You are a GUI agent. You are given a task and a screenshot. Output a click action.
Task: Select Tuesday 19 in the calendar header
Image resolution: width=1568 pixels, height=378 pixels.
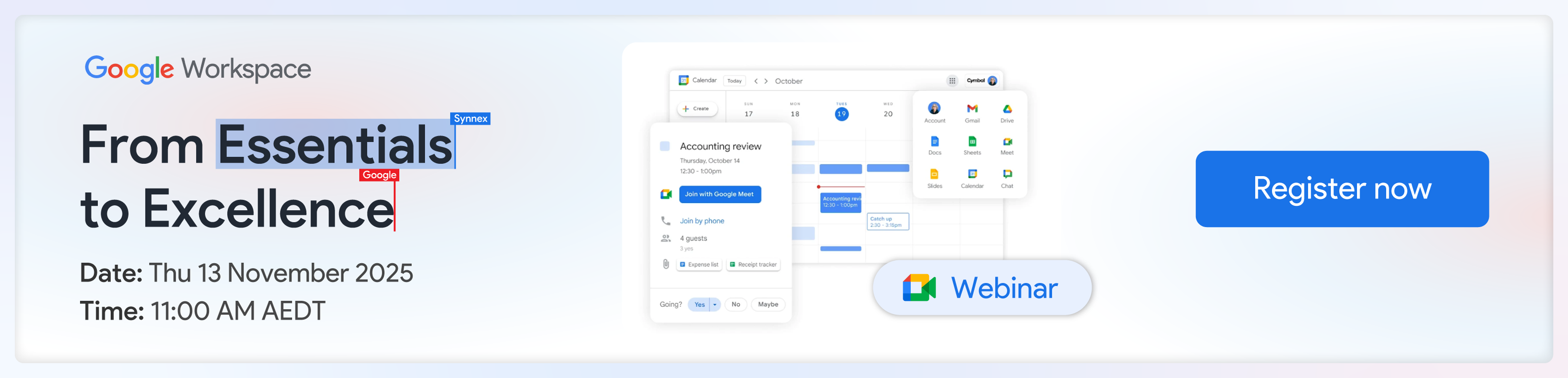point(841,114)
